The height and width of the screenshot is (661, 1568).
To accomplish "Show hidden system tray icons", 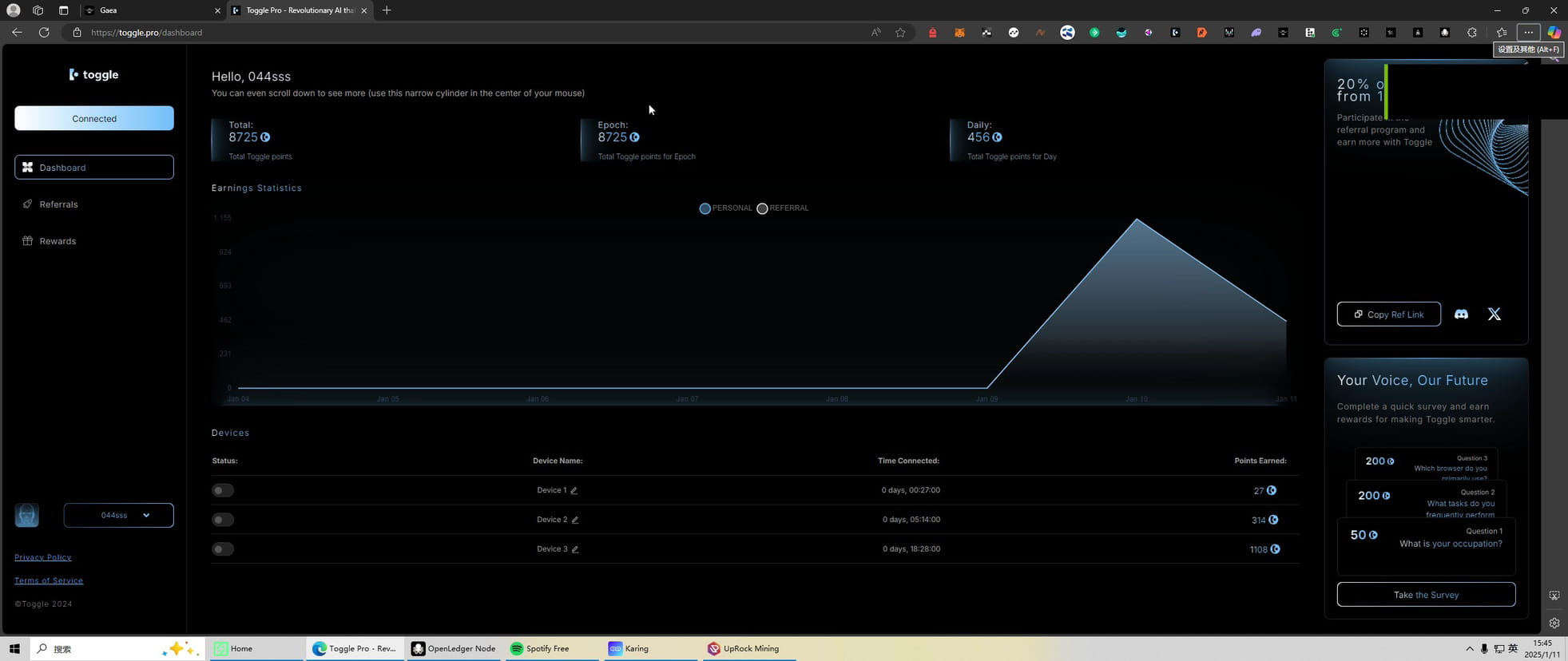I will [1469, 649].
